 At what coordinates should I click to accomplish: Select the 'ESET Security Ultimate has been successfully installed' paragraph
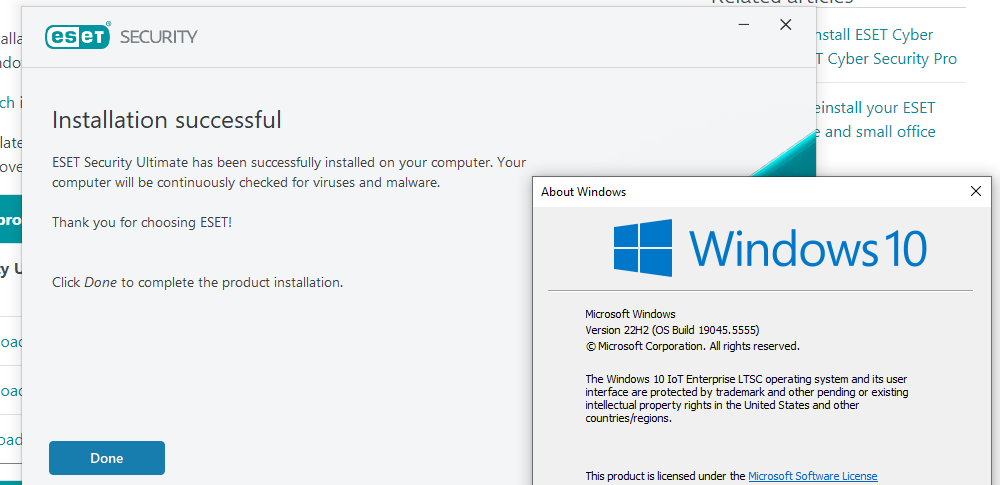point(289,172)
